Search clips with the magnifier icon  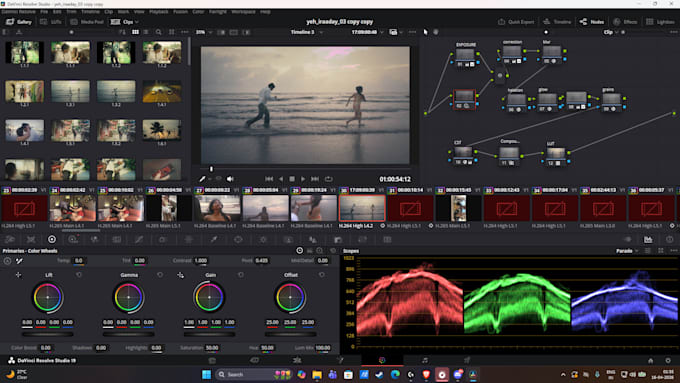click(159, 32)
